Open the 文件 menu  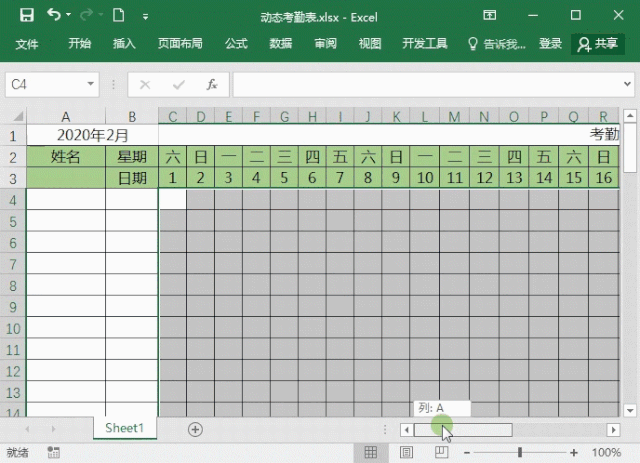click(27, 44)
